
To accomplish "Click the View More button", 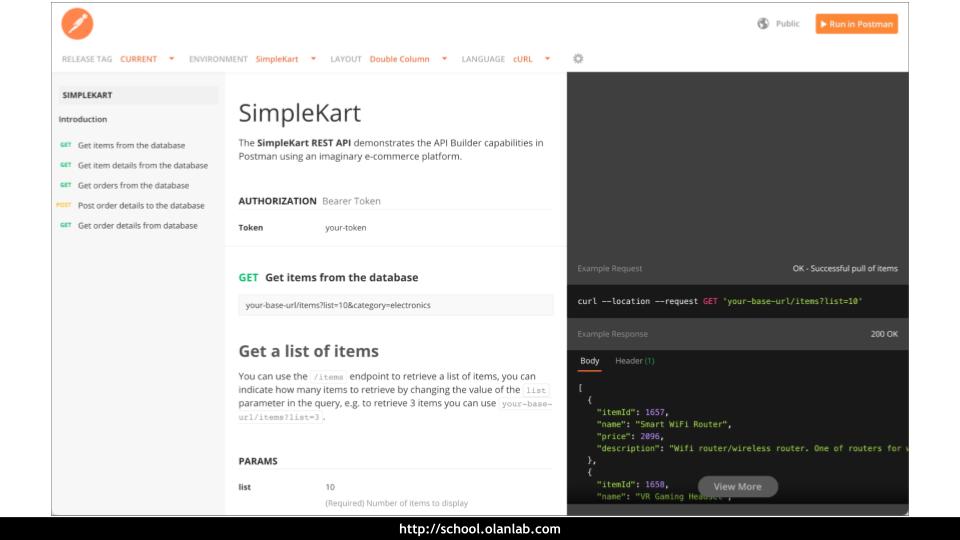I will coord(737,487).
